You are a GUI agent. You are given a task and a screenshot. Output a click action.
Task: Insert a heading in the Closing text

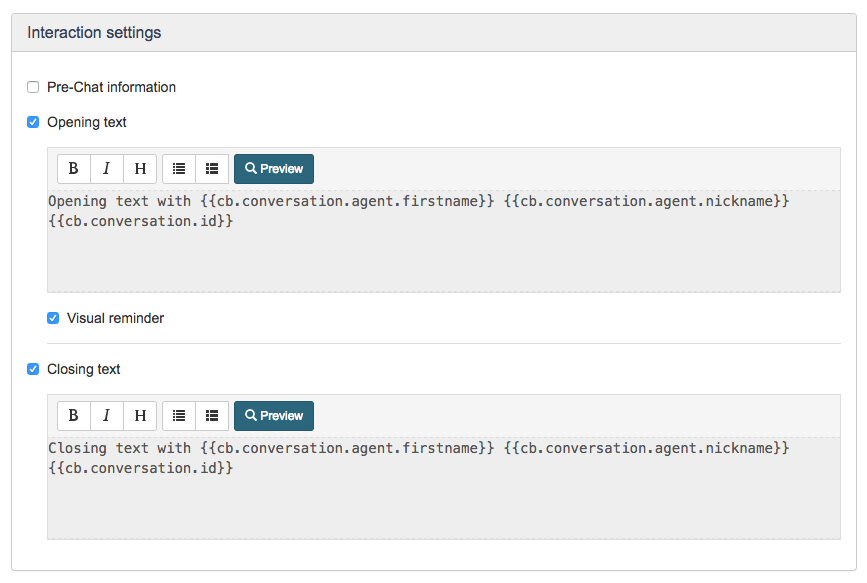tap(139, 415)
